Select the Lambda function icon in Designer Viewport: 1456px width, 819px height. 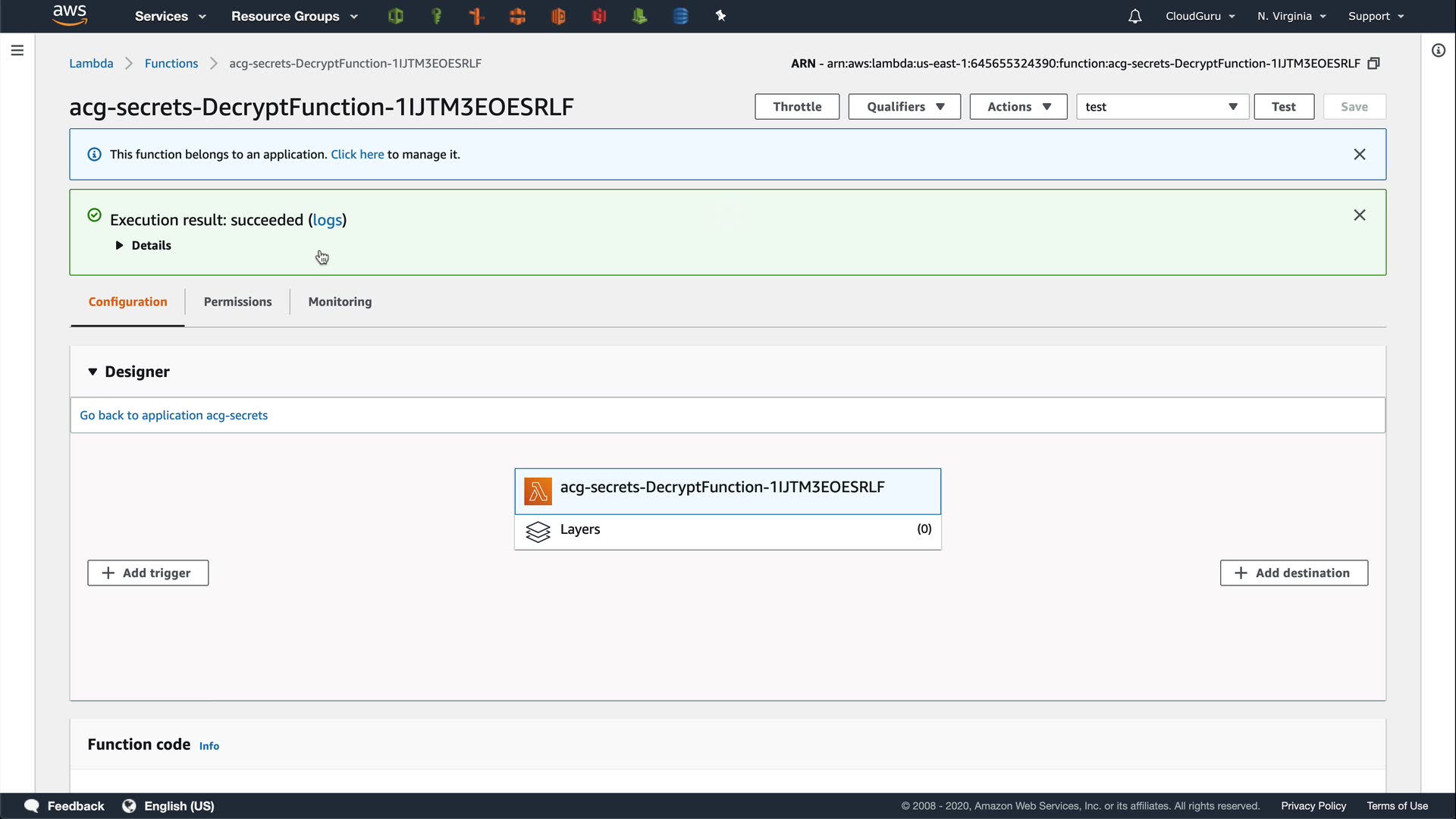click(538, 491)
